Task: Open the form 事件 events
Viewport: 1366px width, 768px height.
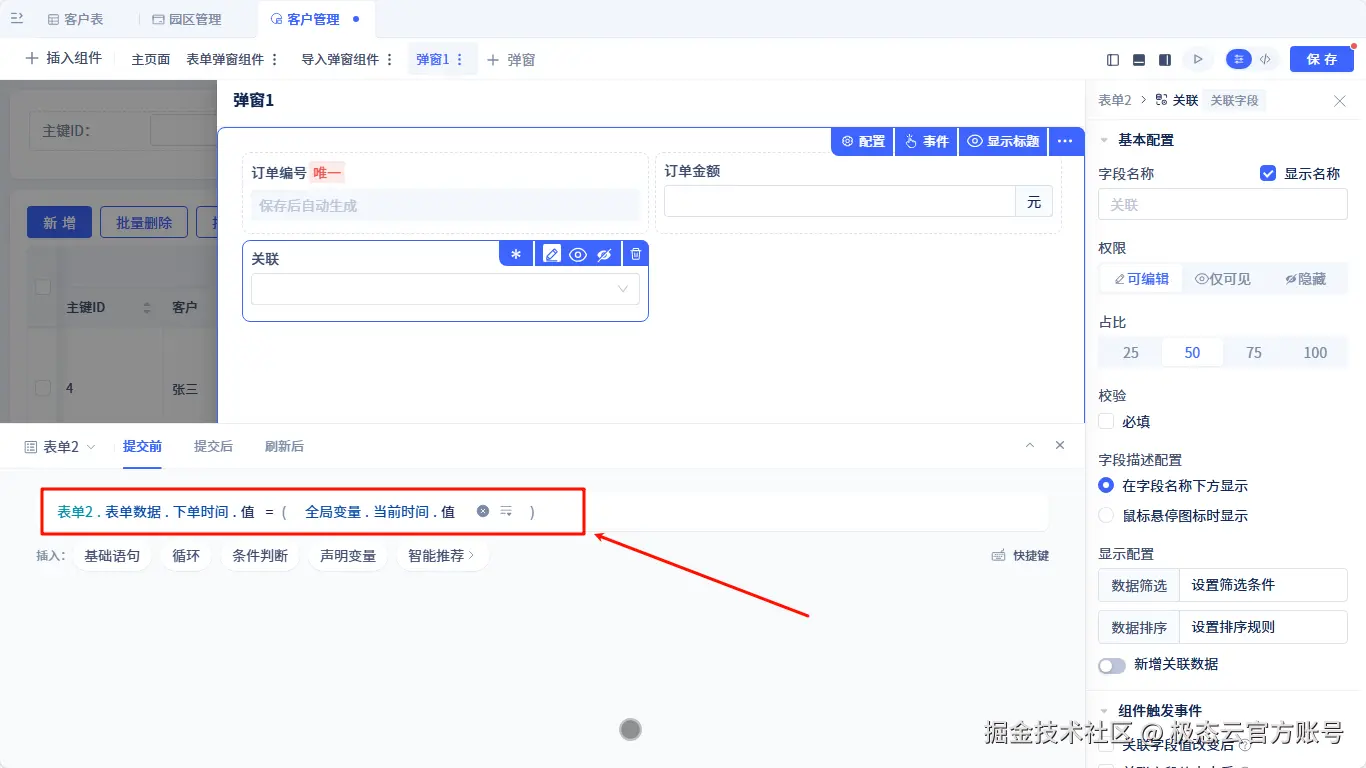Action: pyautogui.click(x=927, y=142)
